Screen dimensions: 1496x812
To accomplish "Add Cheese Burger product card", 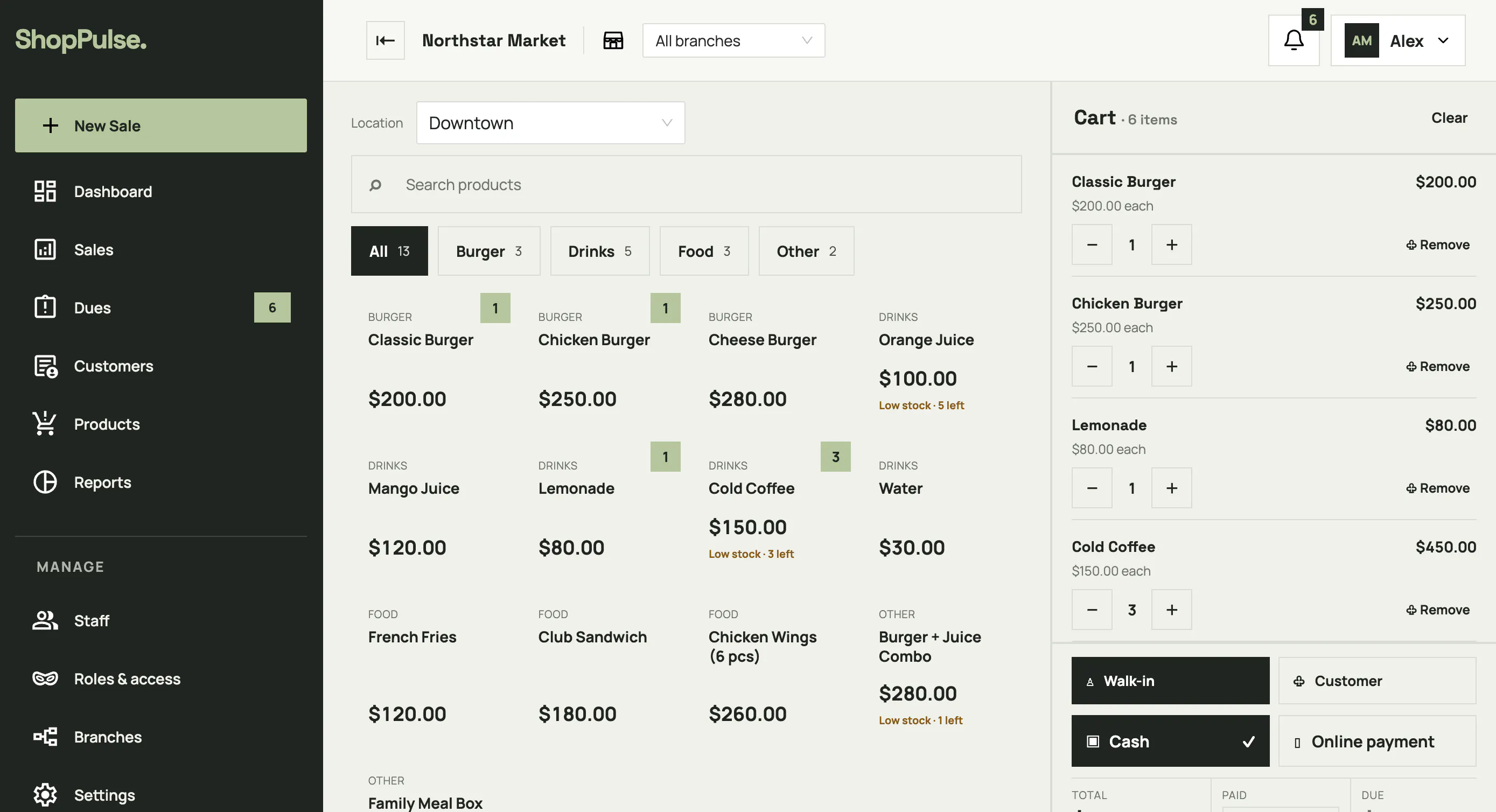I will point(772,363).
